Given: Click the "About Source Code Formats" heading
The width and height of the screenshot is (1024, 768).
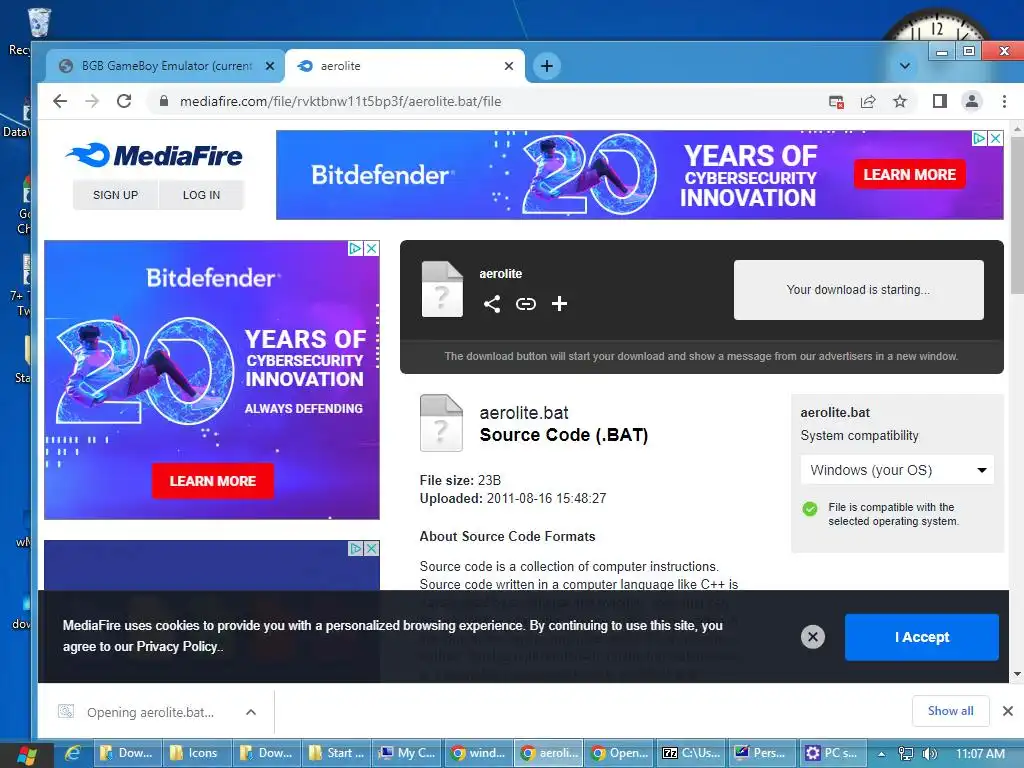Looking at the screenshot, I should (x=507, y=536).
